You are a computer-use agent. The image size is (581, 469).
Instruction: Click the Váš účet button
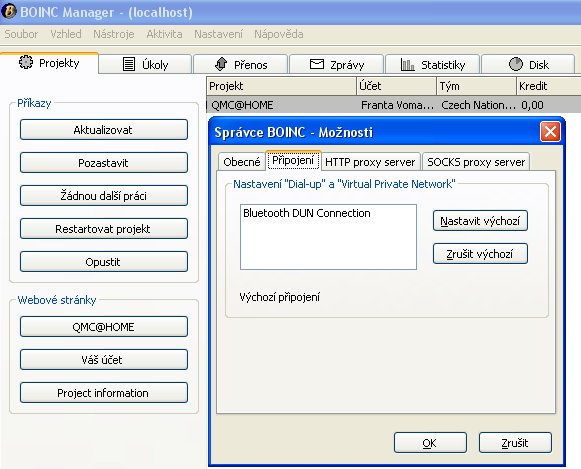104,360
